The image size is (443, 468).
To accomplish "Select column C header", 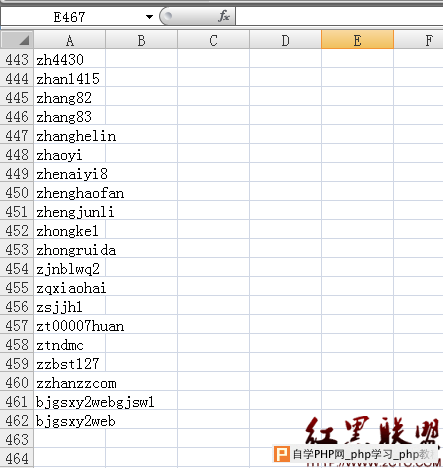I will click(x=214, y=40).
